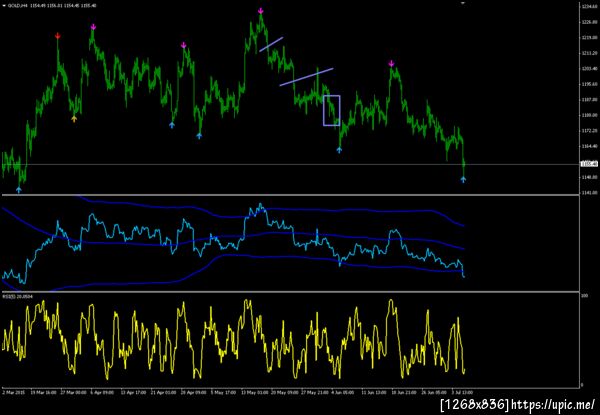The height and width of the screenshot is (415, 600).
Task: Select the orange up arrow signal
Action: tap(74, 119)
